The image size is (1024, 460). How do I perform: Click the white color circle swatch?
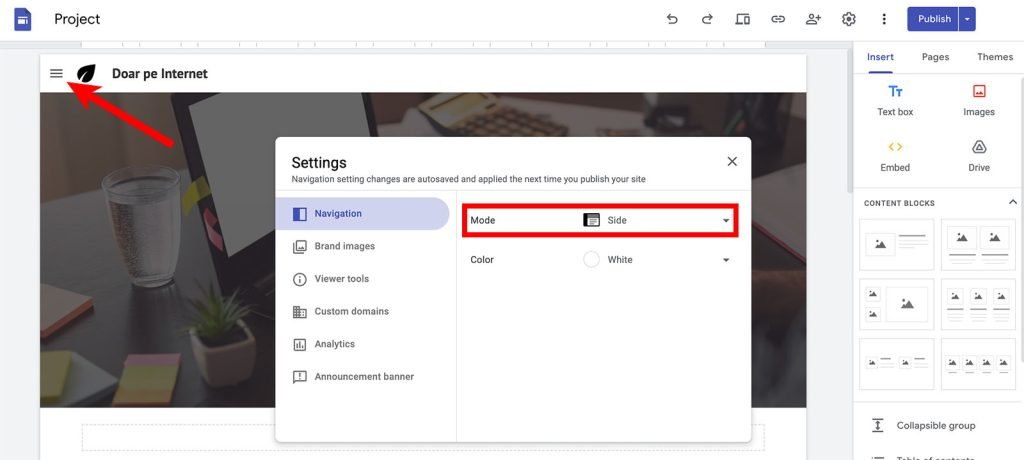pos(591,260)
